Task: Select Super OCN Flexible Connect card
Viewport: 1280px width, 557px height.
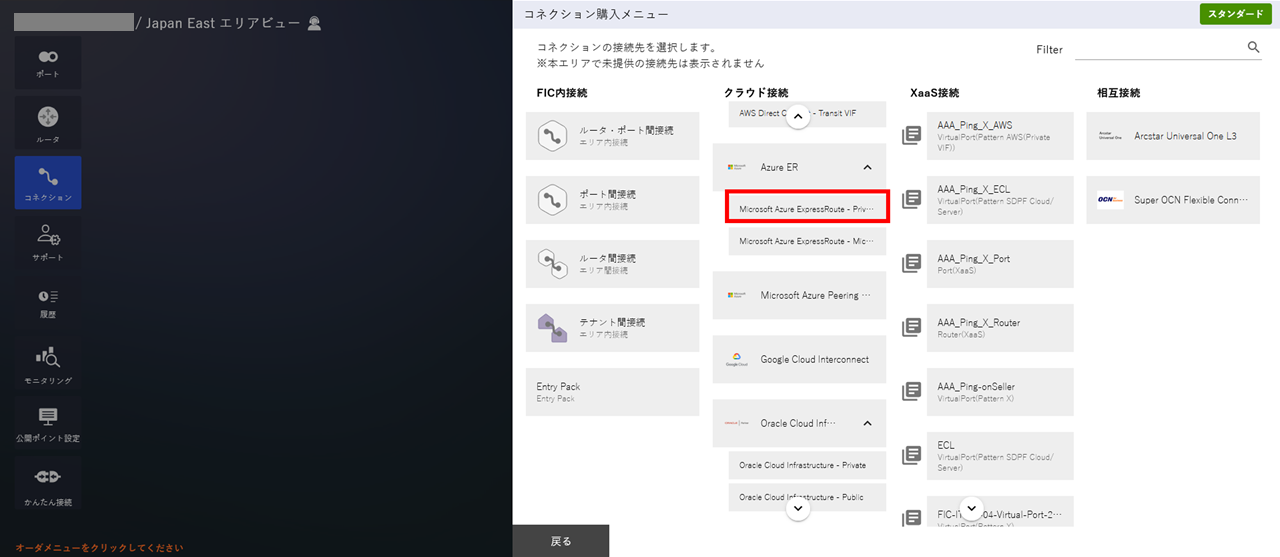Action: click(1173, 200)
